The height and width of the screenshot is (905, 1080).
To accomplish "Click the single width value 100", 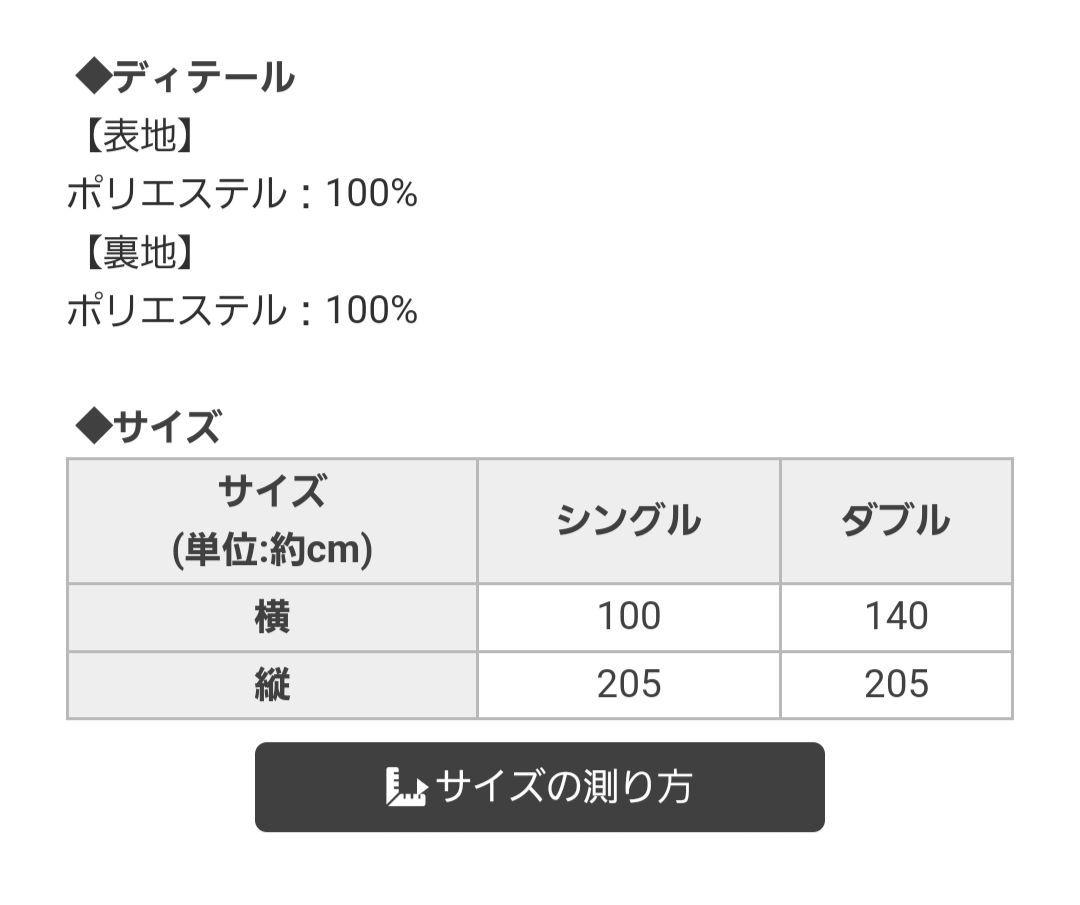I will coord(628,616).
